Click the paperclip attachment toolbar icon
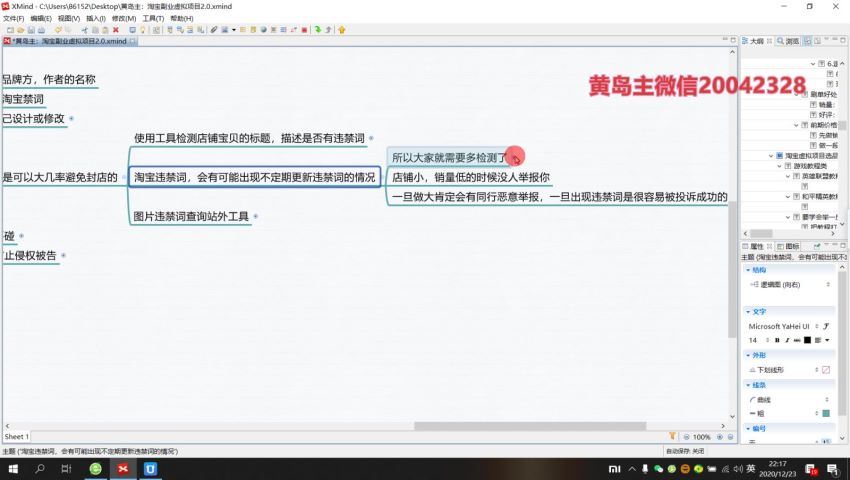Screen dimensions: 850x480 214,30
